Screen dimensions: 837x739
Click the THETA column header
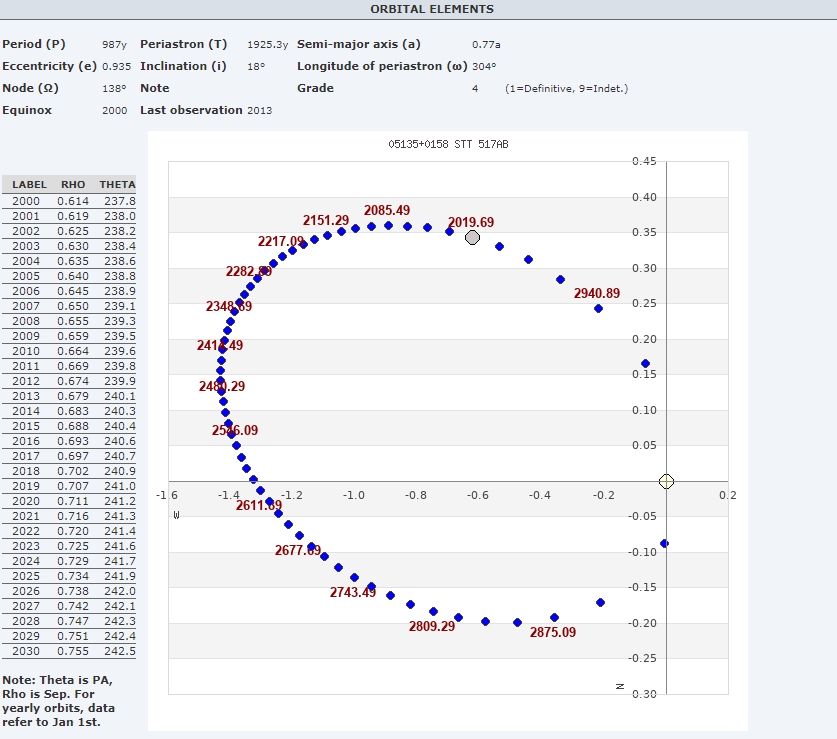[117, 185]
